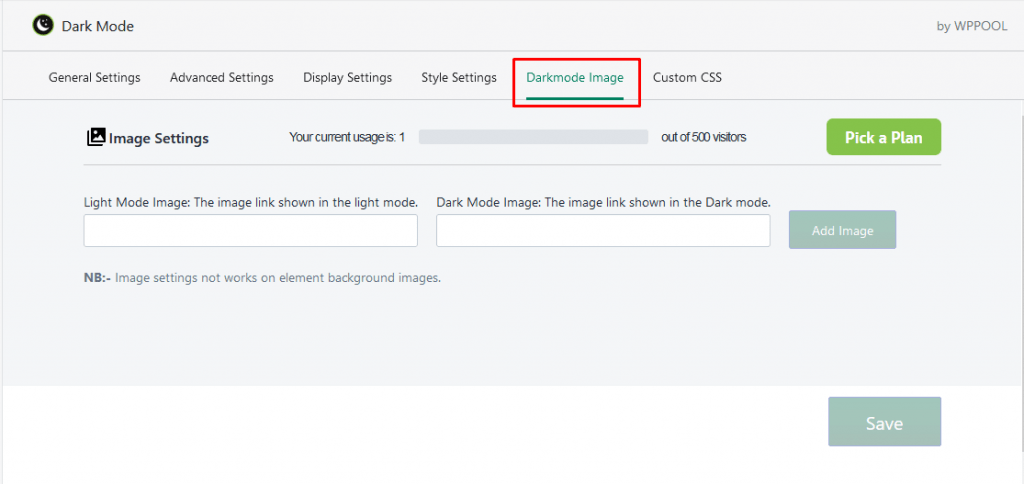Image resolution: width=1024 pixels, height=484 pixels.
Task: Click the out of 500 visitors text
Action: point(703,137)
